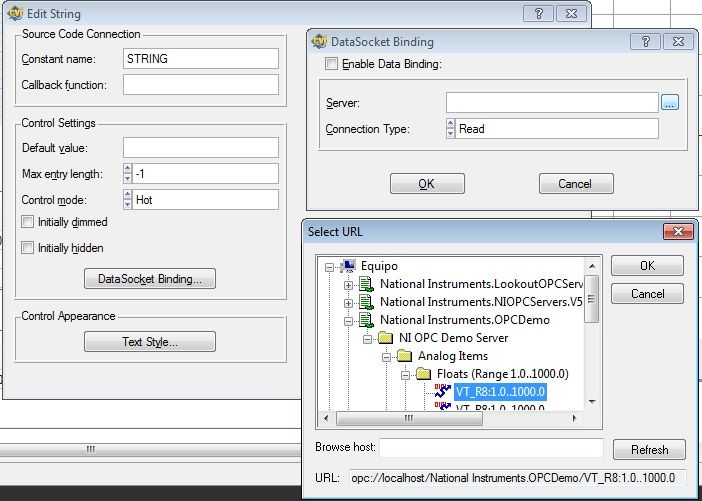702x501 pixels.
Task: Click the National Instruments.OPCDemo server icon
Action: tap(367, 320)
